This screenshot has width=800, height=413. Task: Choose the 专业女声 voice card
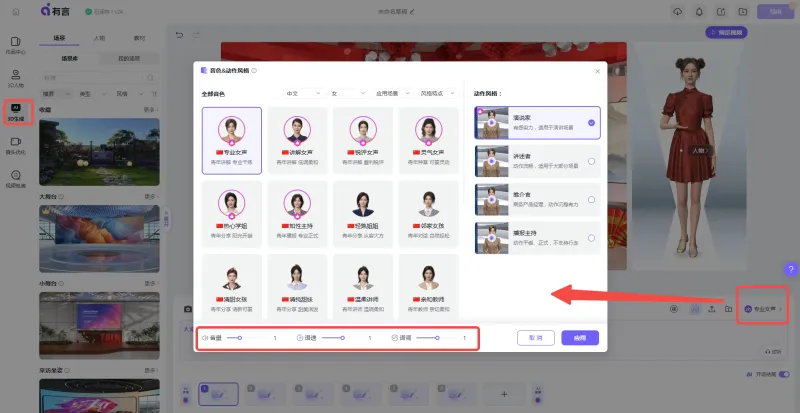pyautogui.click(x=232, y=141)
